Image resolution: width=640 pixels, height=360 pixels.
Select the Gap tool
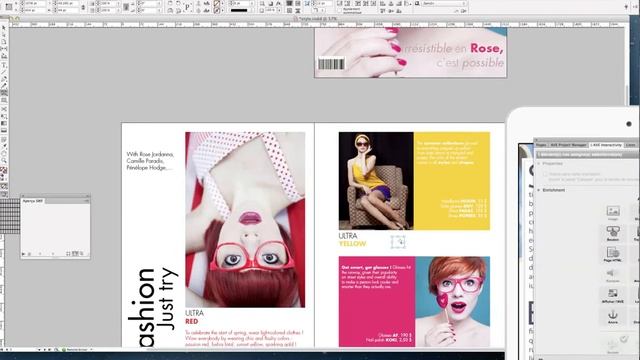(x=4, y=49)
